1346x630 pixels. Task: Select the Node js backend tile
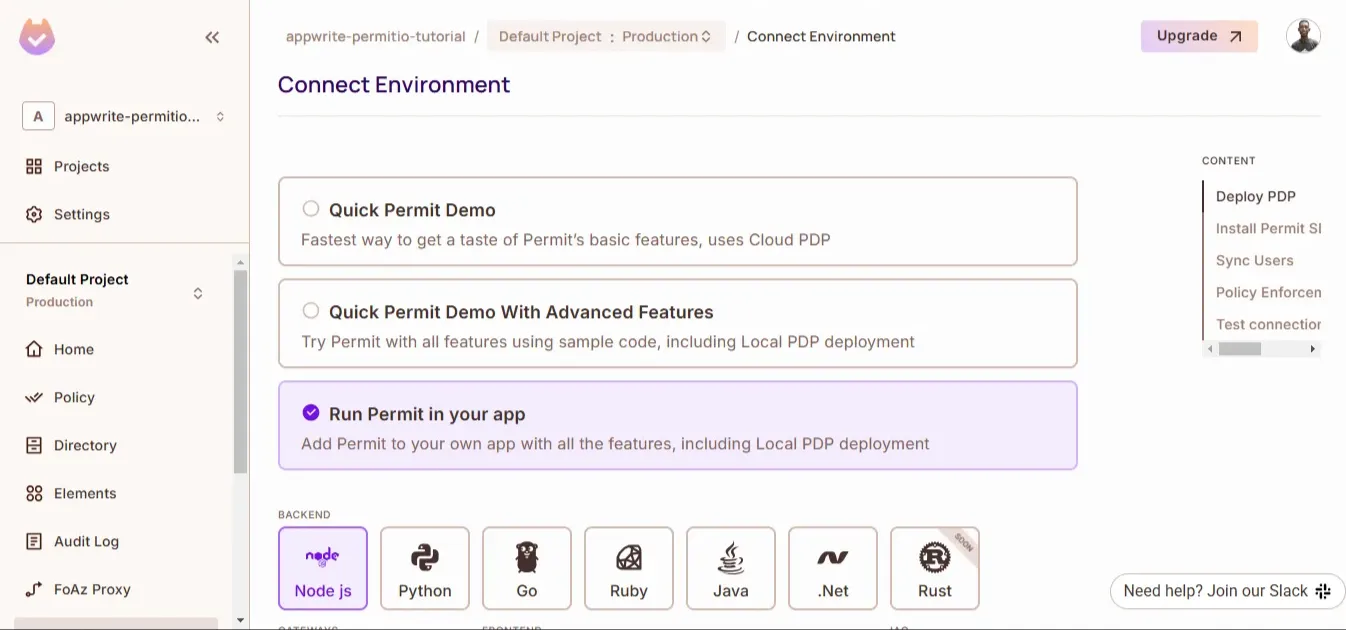point(323,568)
